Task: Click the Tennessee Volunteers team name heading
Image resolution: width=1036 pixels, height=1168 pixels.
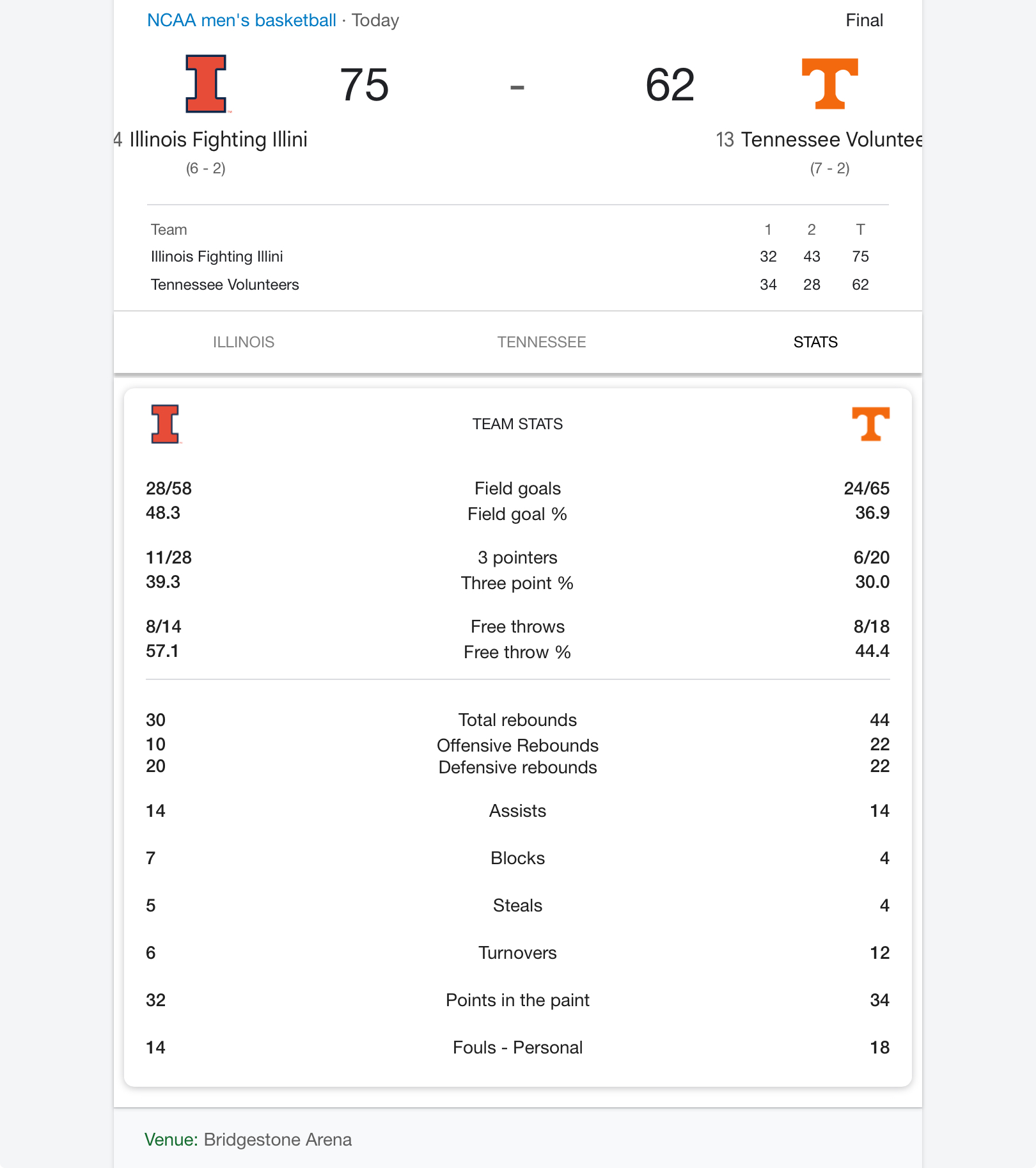Action: pos(831,139)
